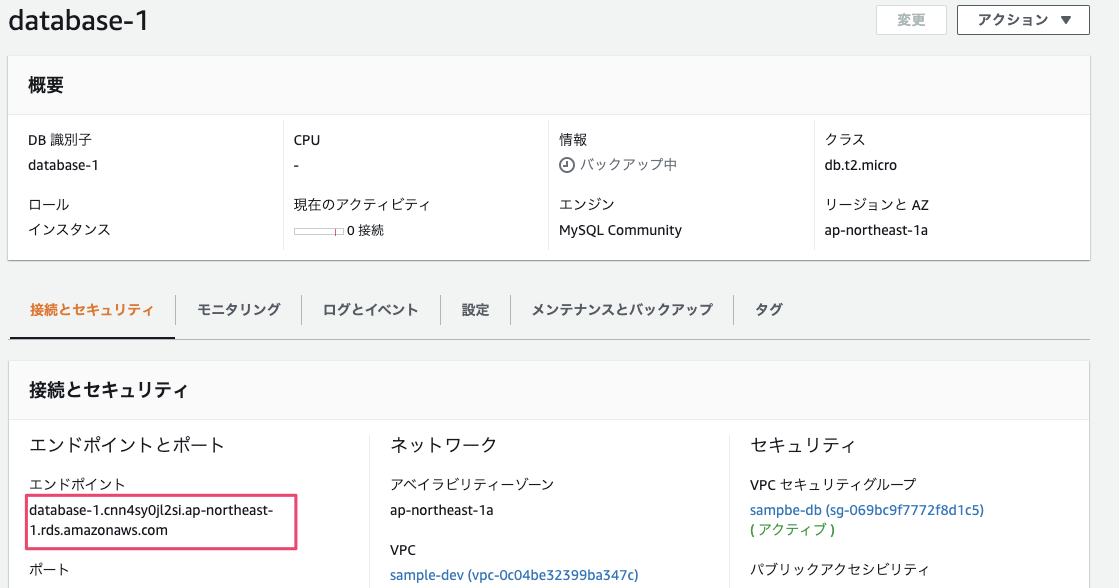1119x588 pixels.
Task: View the タグ tab
Action: click(768, 310)
